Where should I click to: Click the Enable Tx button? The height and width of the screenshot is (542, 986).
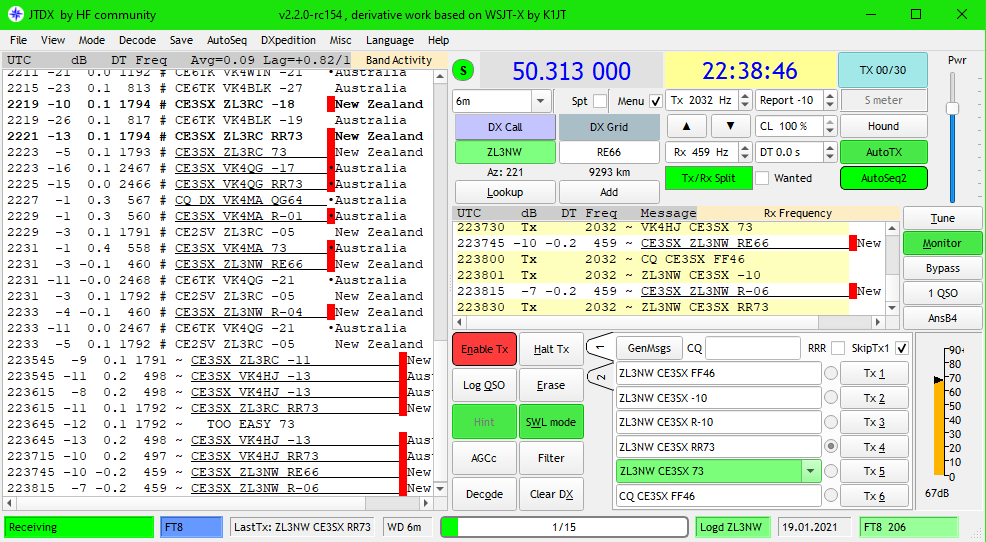483,349
